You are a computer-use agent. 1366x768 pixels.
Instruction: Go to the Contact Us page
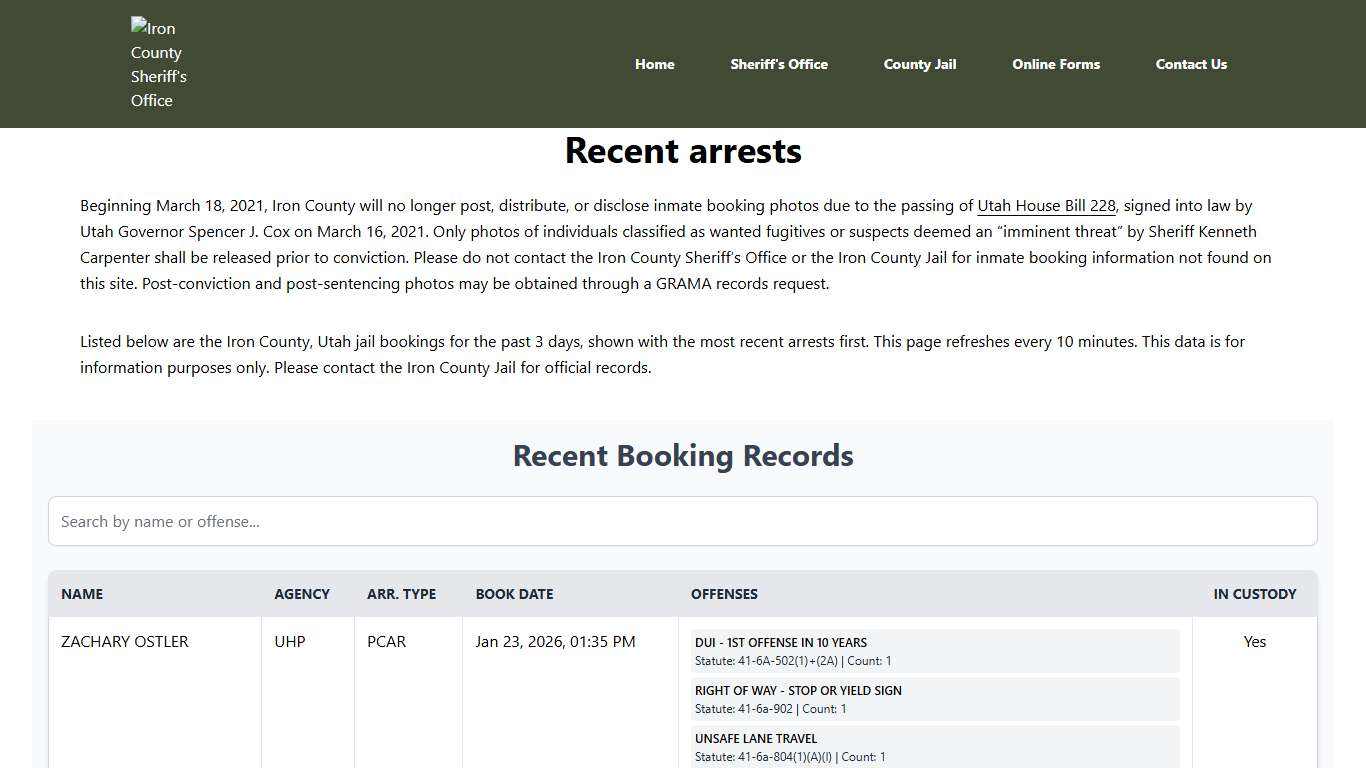coord(1191,64)
